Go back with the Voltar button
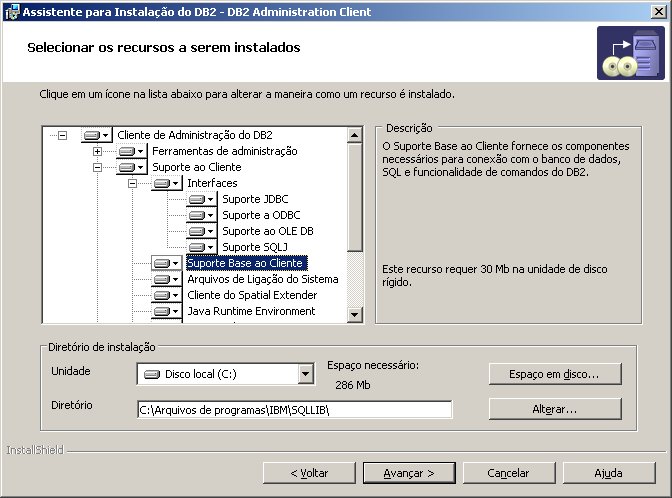 coord(309,473)
